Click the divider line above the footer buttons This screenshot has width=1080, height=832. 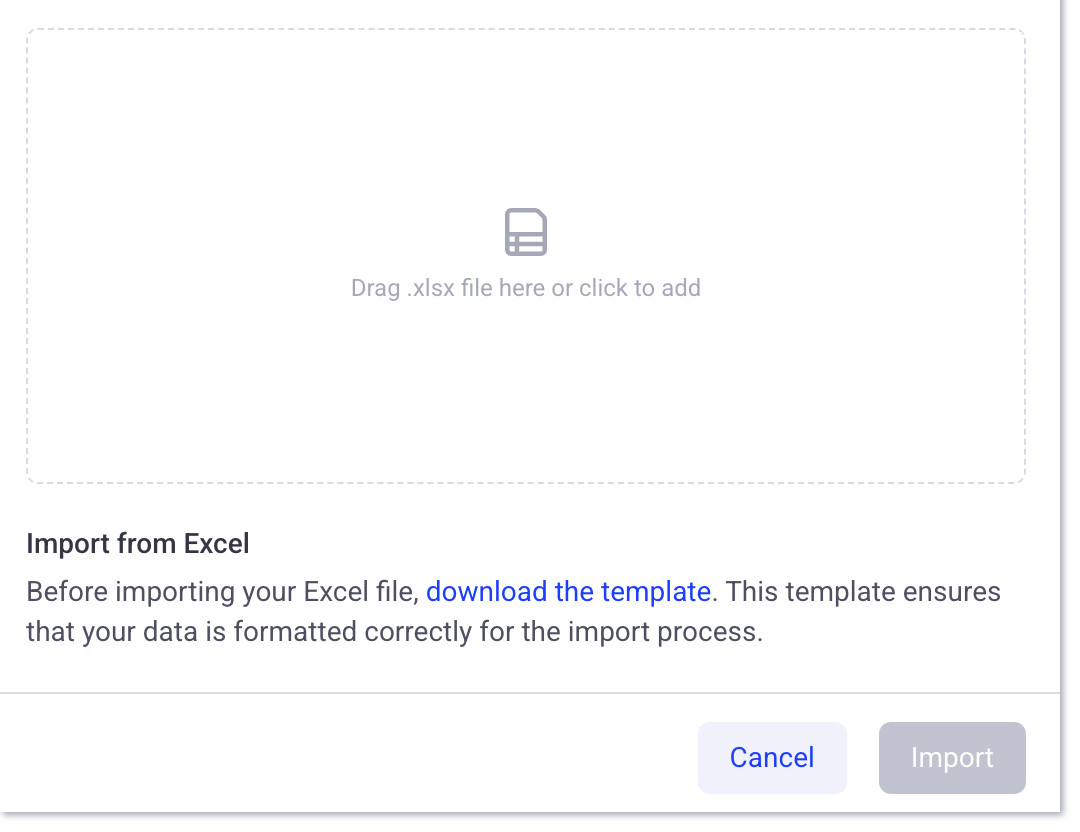(x=530, y=693)
